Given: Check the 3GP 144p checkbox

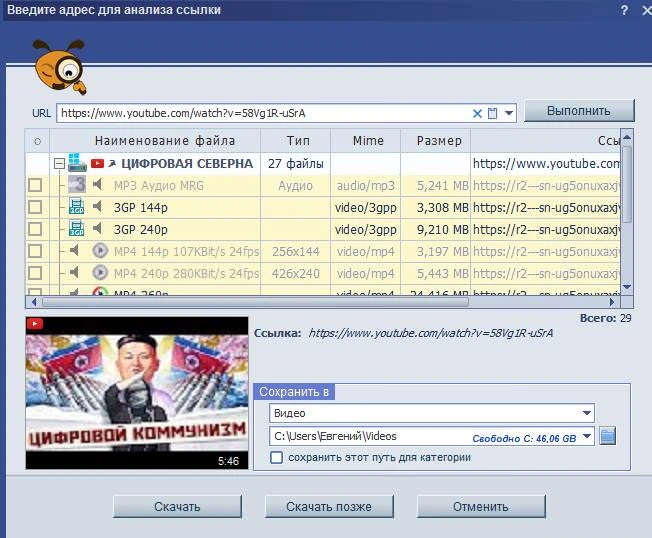Looking at the screenshot, I should [35, 207].
